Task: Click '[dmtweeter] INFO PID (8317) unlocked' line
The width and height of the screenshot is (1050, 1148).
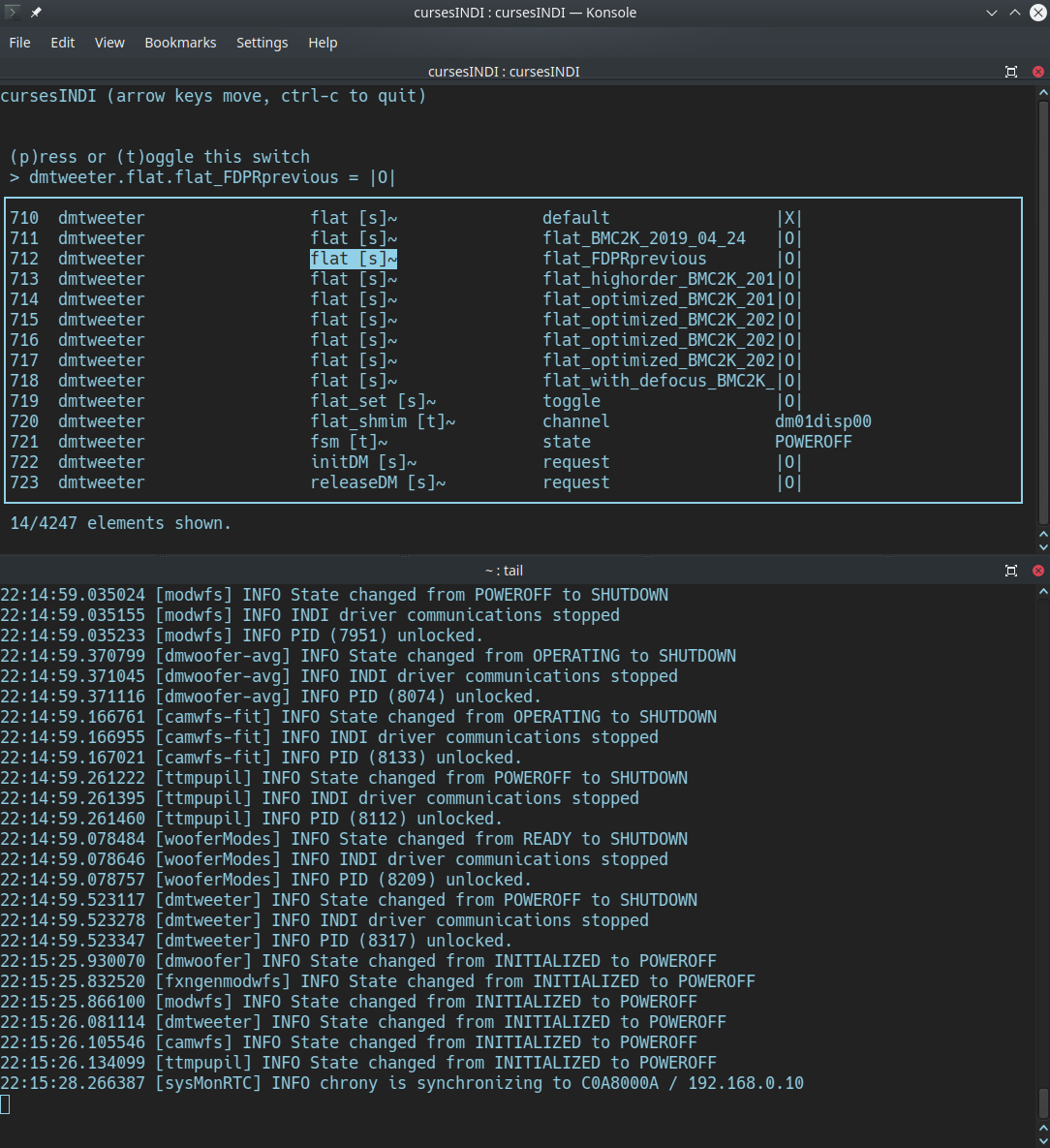Action: (257, 941)
